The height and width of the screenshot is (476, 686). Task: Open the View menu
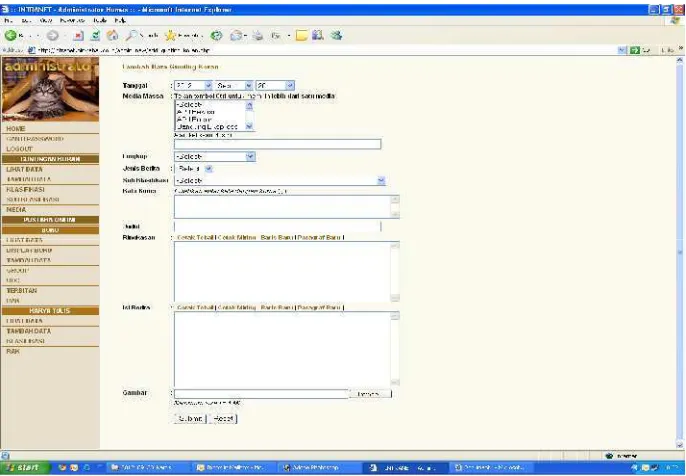(x=46, y=21)
